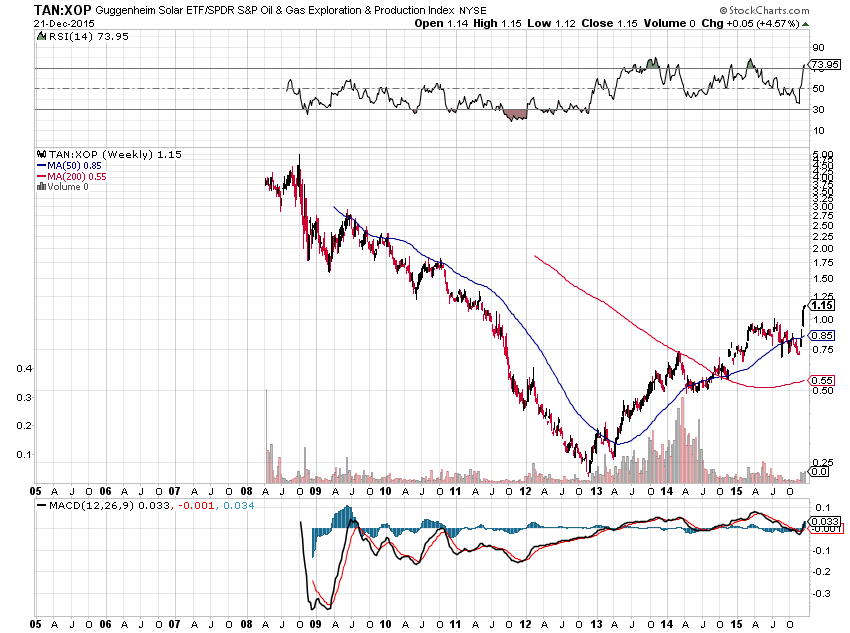Click the 30 level on the RSI axis
This screenshot has width=850, height=633.
point(818,109)
